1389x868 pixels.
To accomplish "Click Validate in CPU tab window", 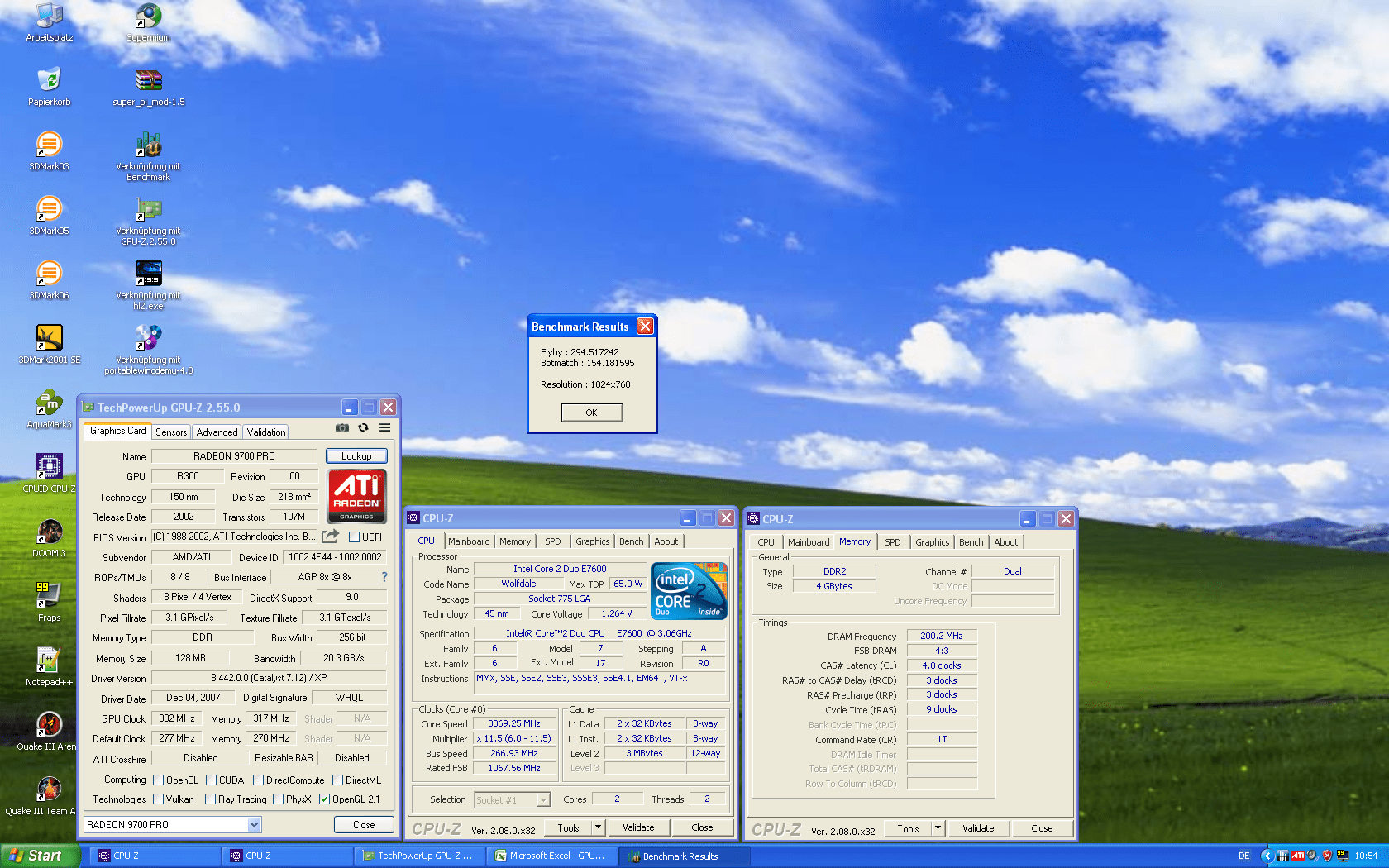I will (638, 827).
